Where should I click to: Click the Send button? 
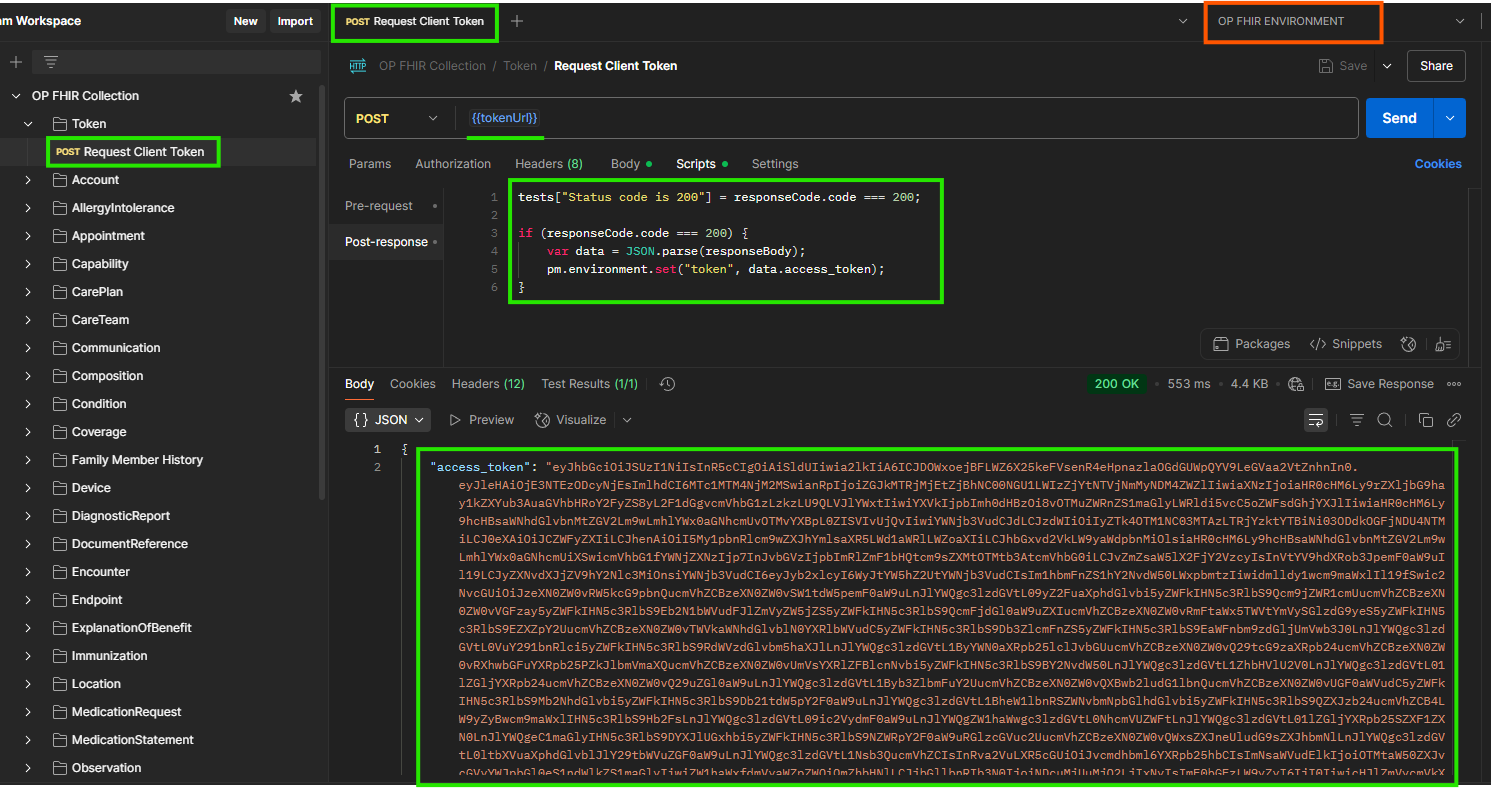(x=1399, y=118)
